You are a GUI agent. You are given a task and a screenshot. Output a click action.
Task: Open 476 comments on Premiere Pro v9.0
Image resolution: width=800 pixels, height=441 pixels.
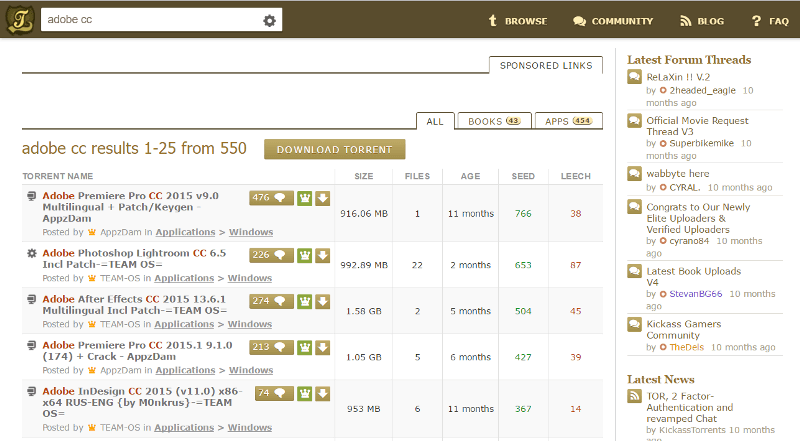pyautogui.click(x=269, y=198)
